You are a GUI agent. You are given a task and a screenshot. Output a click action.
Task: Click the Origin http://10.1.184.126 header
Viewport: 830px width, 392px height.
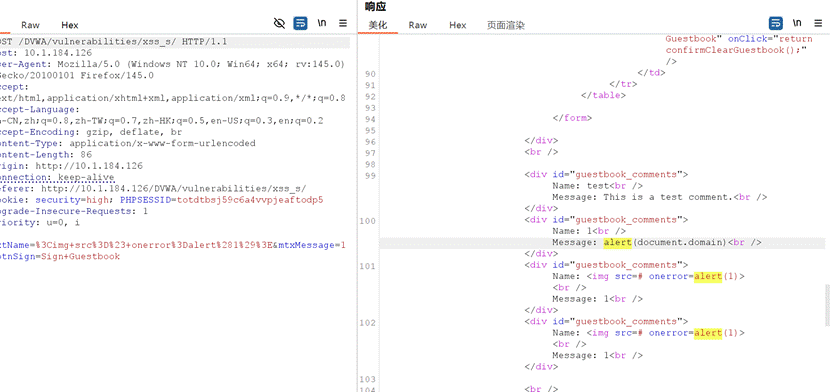(71, 166)
